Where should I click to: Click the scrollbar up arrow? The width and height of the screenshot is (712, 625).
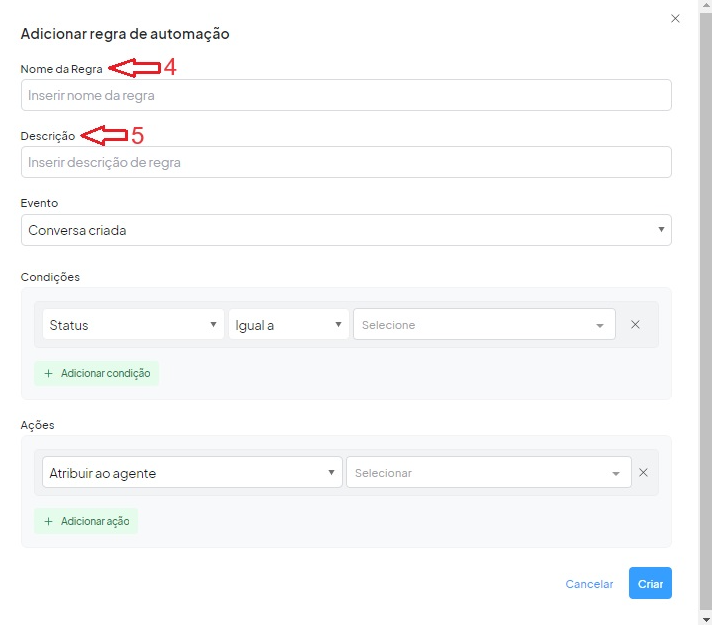(705, 6)
